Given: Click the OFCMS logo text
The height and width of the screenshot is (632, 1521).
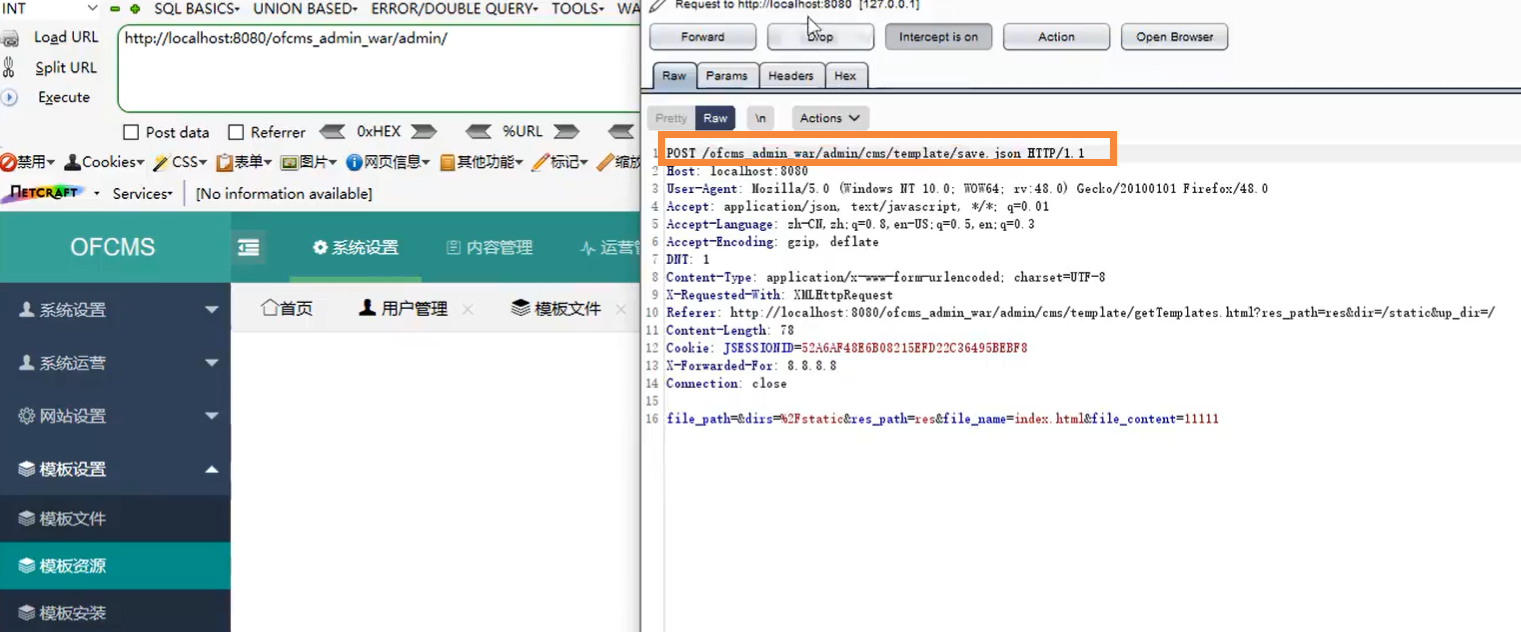Looking at the screenshot, I should tap(113, 247).
